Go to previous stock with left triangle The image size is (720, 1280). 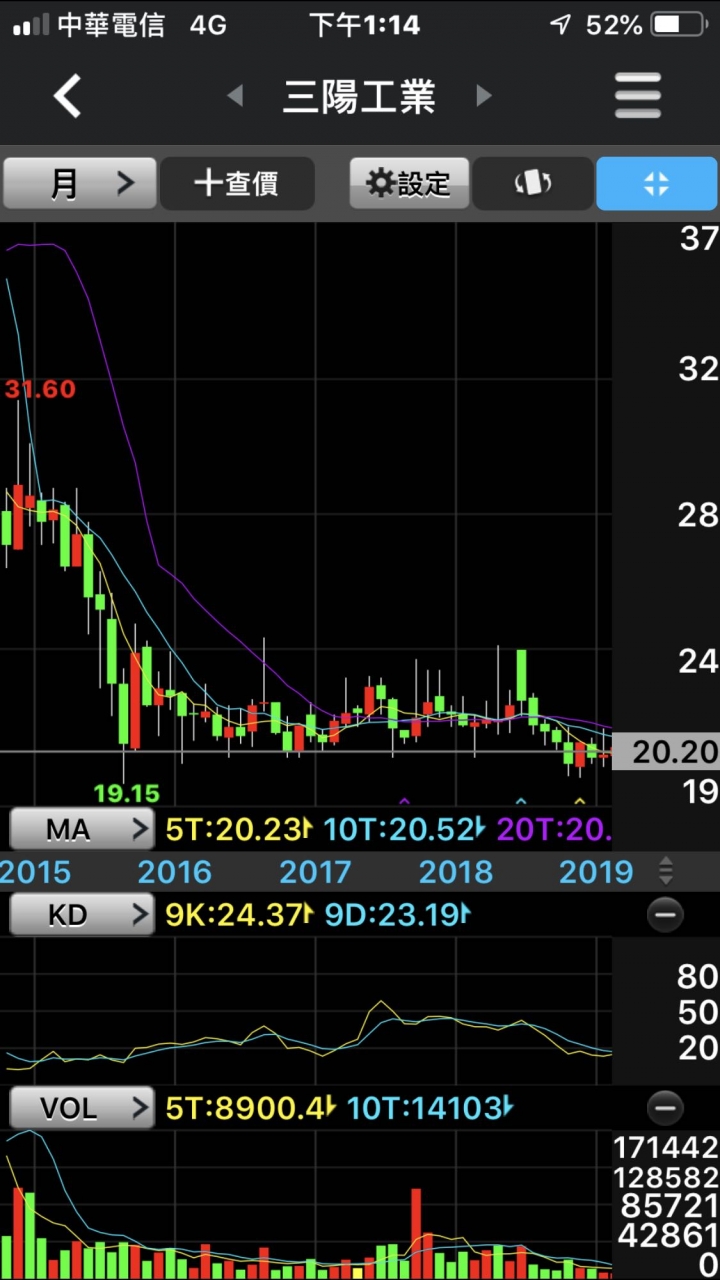point(235,96)
